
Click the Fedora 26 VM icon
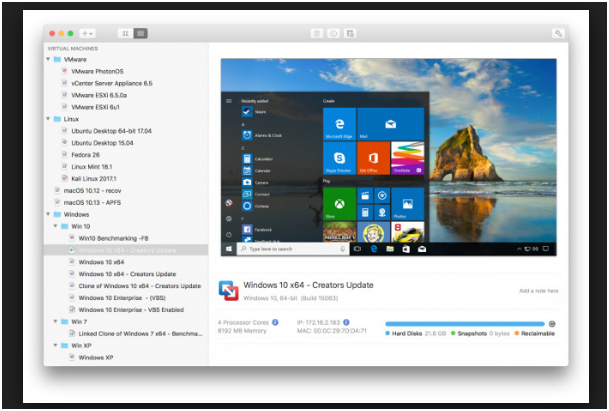(65, 155)
